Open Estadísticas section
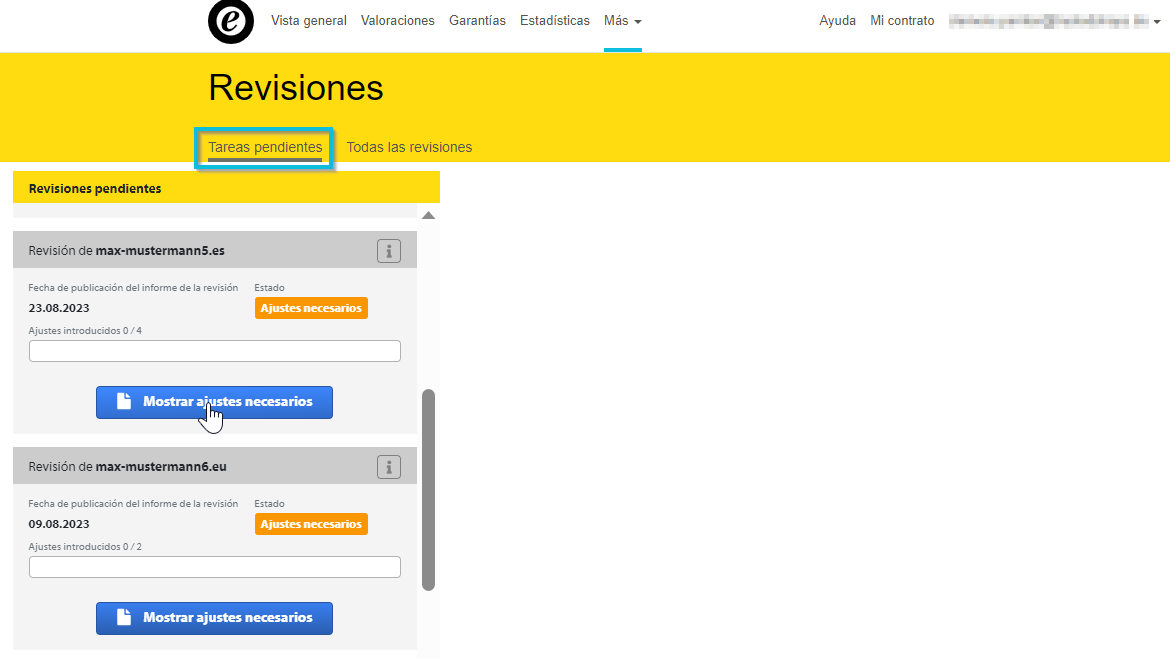This screenshot has width=1170, height=659. click(555, 21)
